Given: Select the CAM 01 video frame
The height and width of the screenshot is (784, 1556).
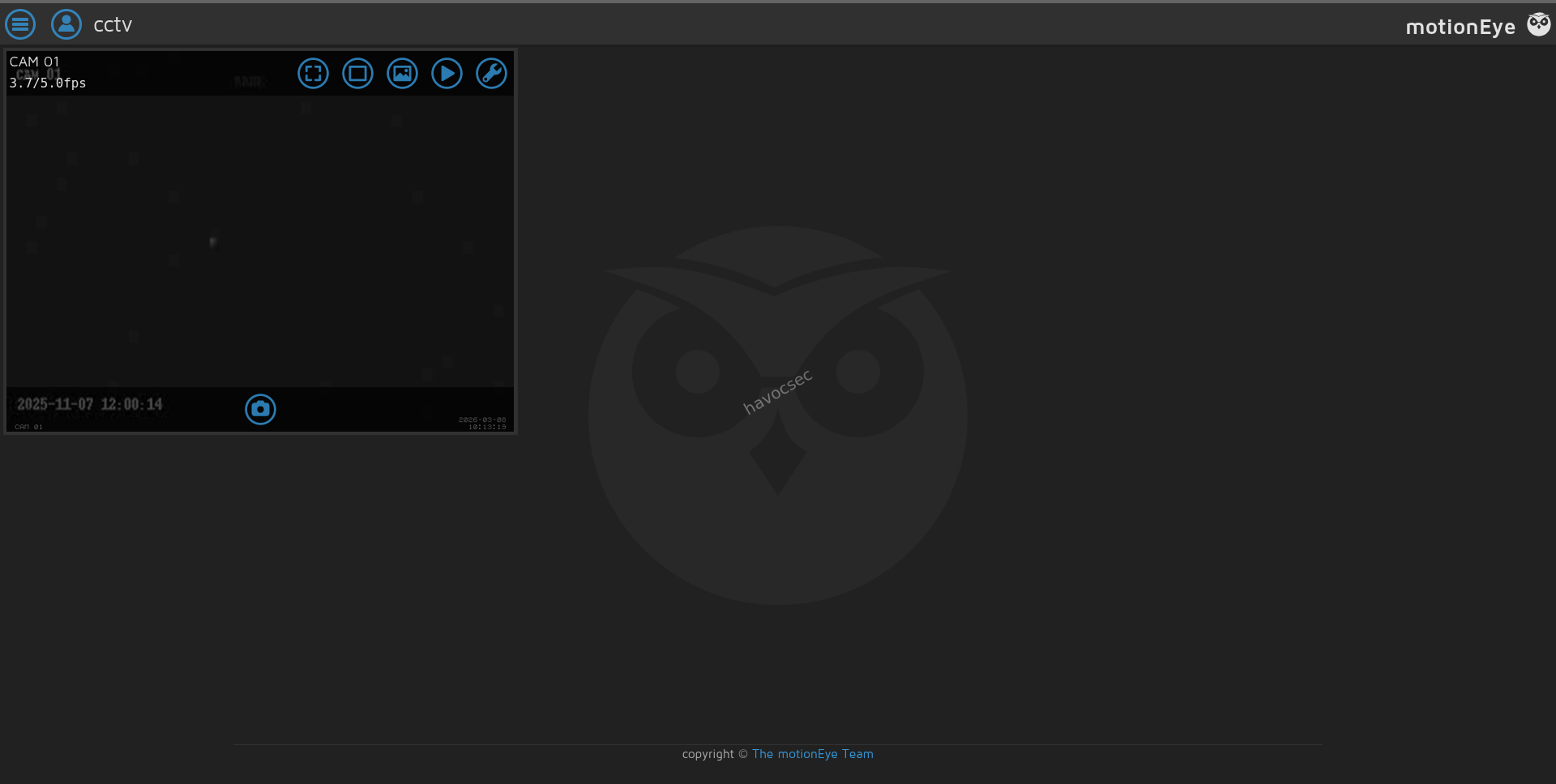Looking at the screenshot, I should pos(260,241).
